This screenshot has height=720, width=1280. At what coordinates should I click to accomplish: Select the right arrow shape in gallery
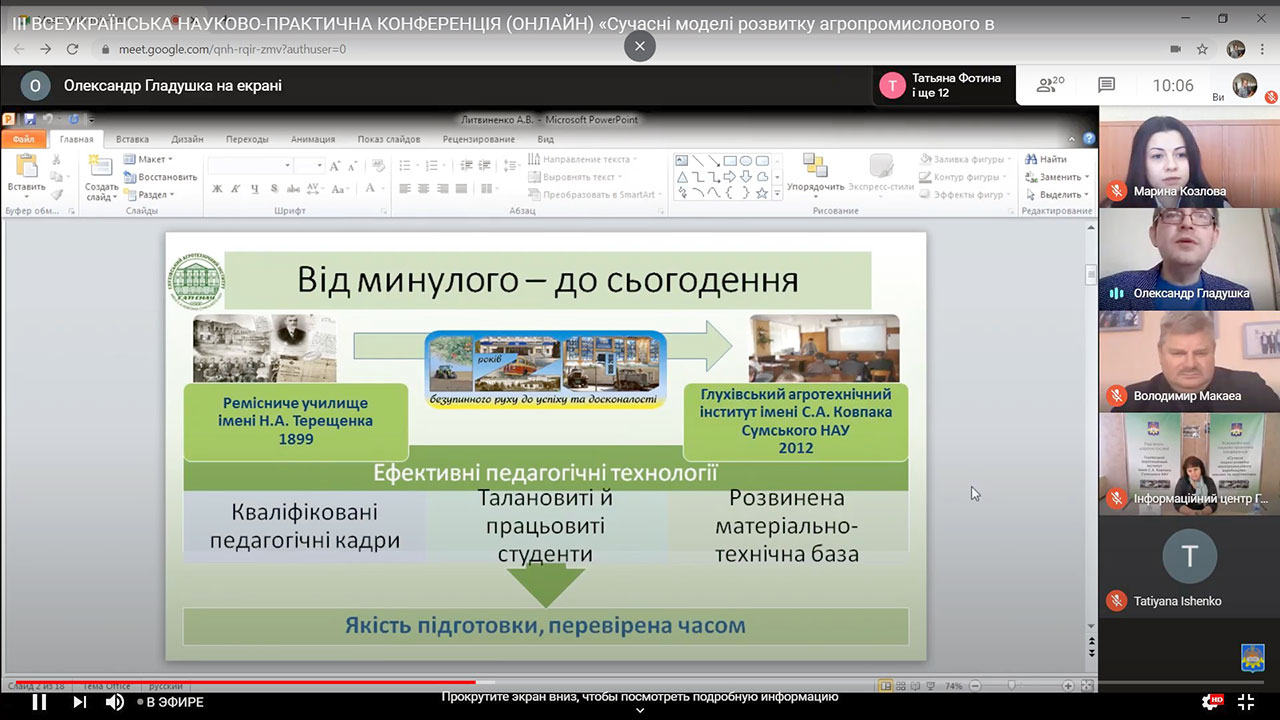tap(730, 176)
